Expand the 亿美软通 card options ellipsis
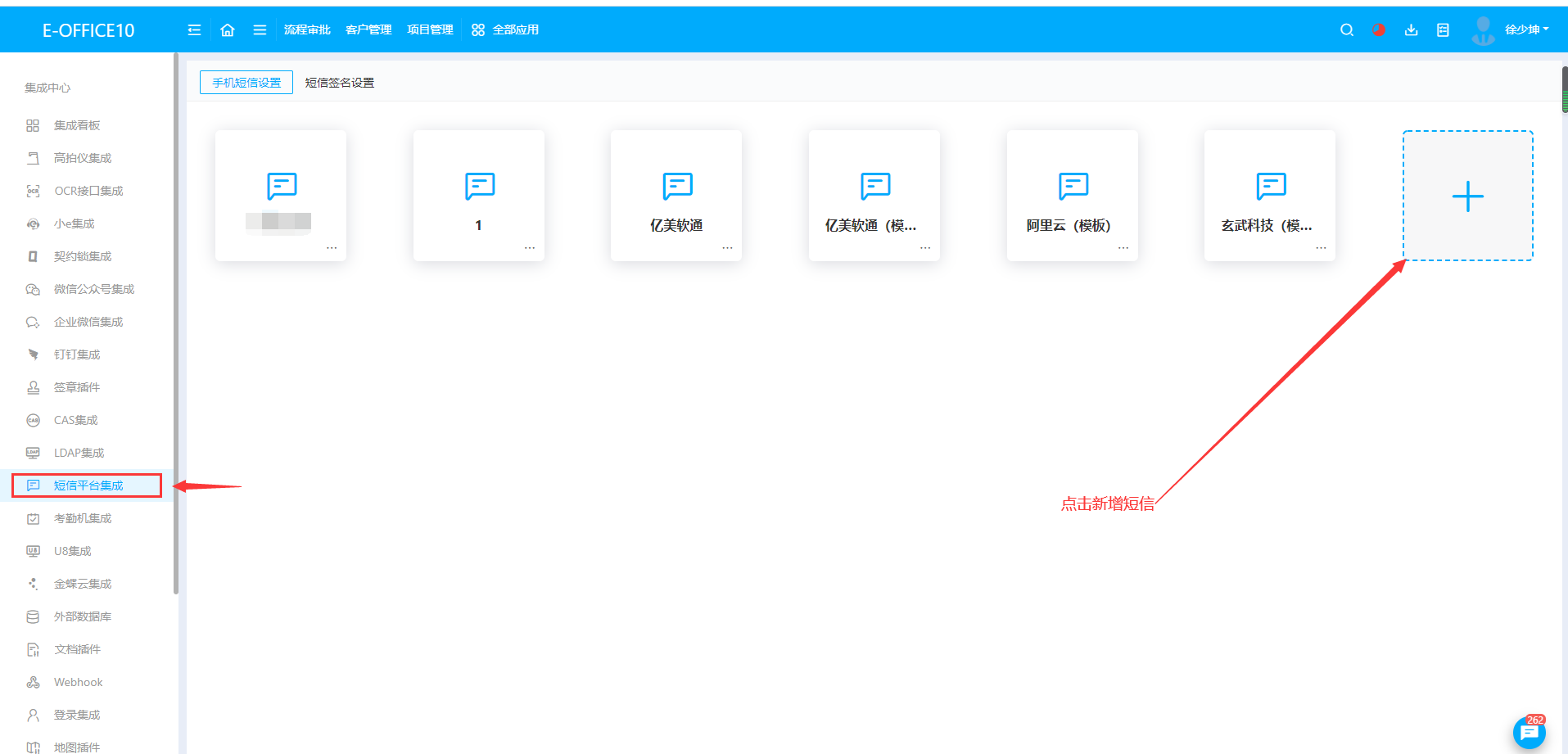This screenshot has width=1568, height=754. coord(727,246)
